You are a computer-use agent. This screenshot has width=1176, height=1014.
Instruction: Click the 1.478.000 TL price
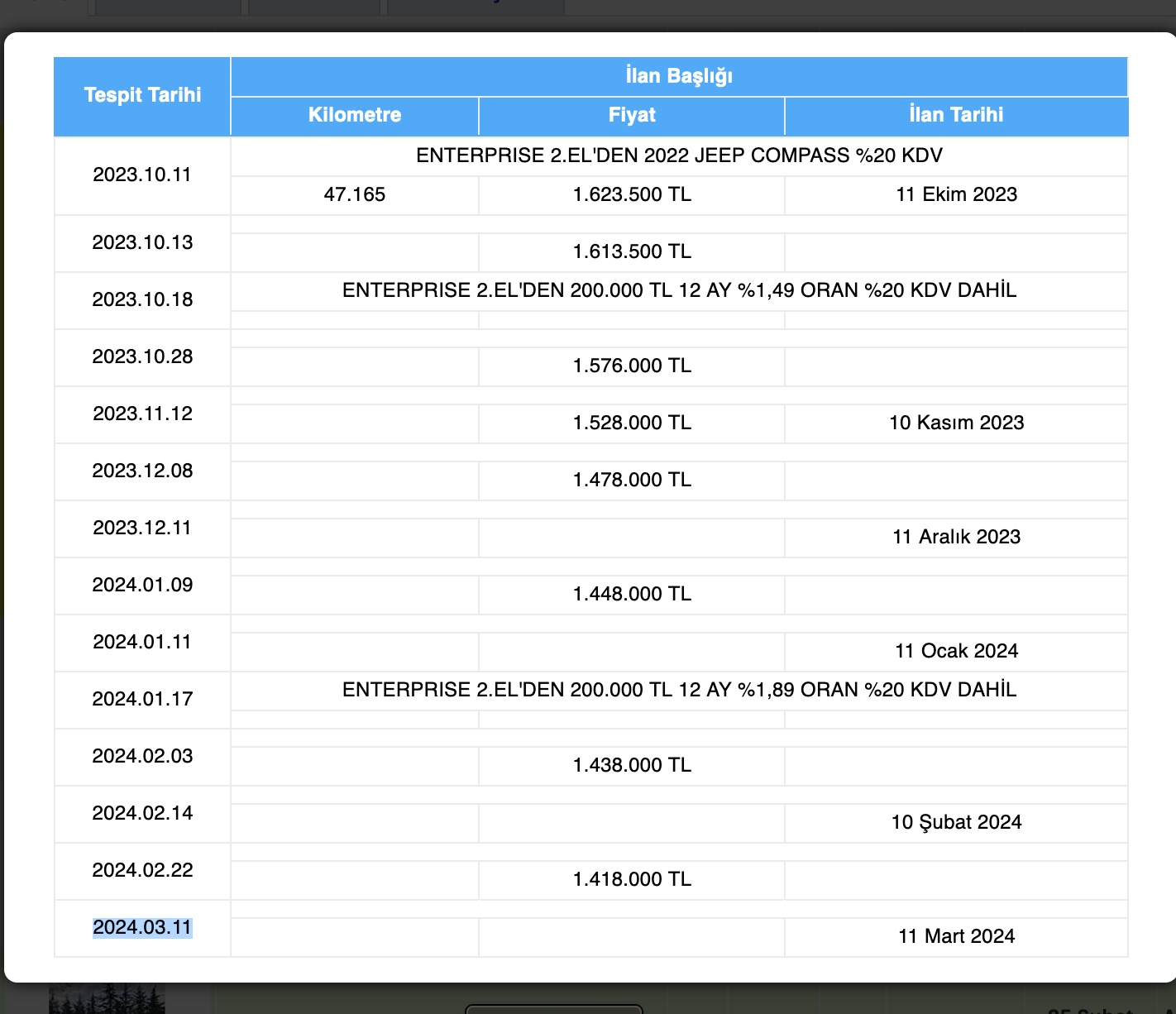tap(632, 480)
